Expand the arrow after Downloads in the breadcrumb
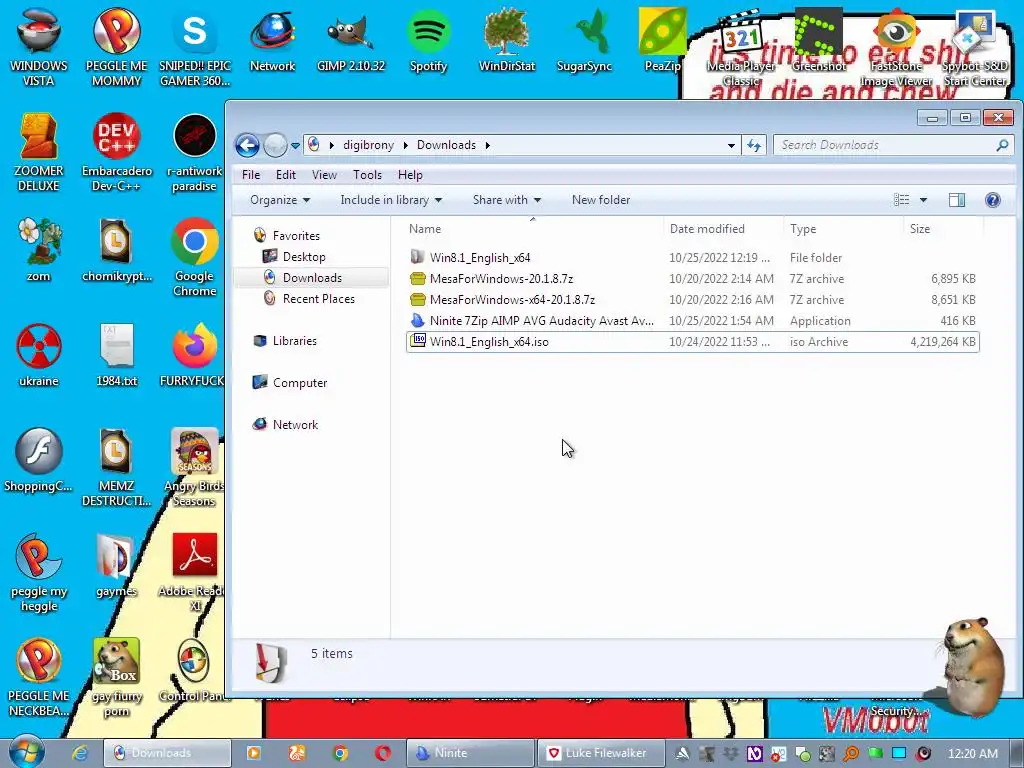1024x768 pixels. [487, 145]
